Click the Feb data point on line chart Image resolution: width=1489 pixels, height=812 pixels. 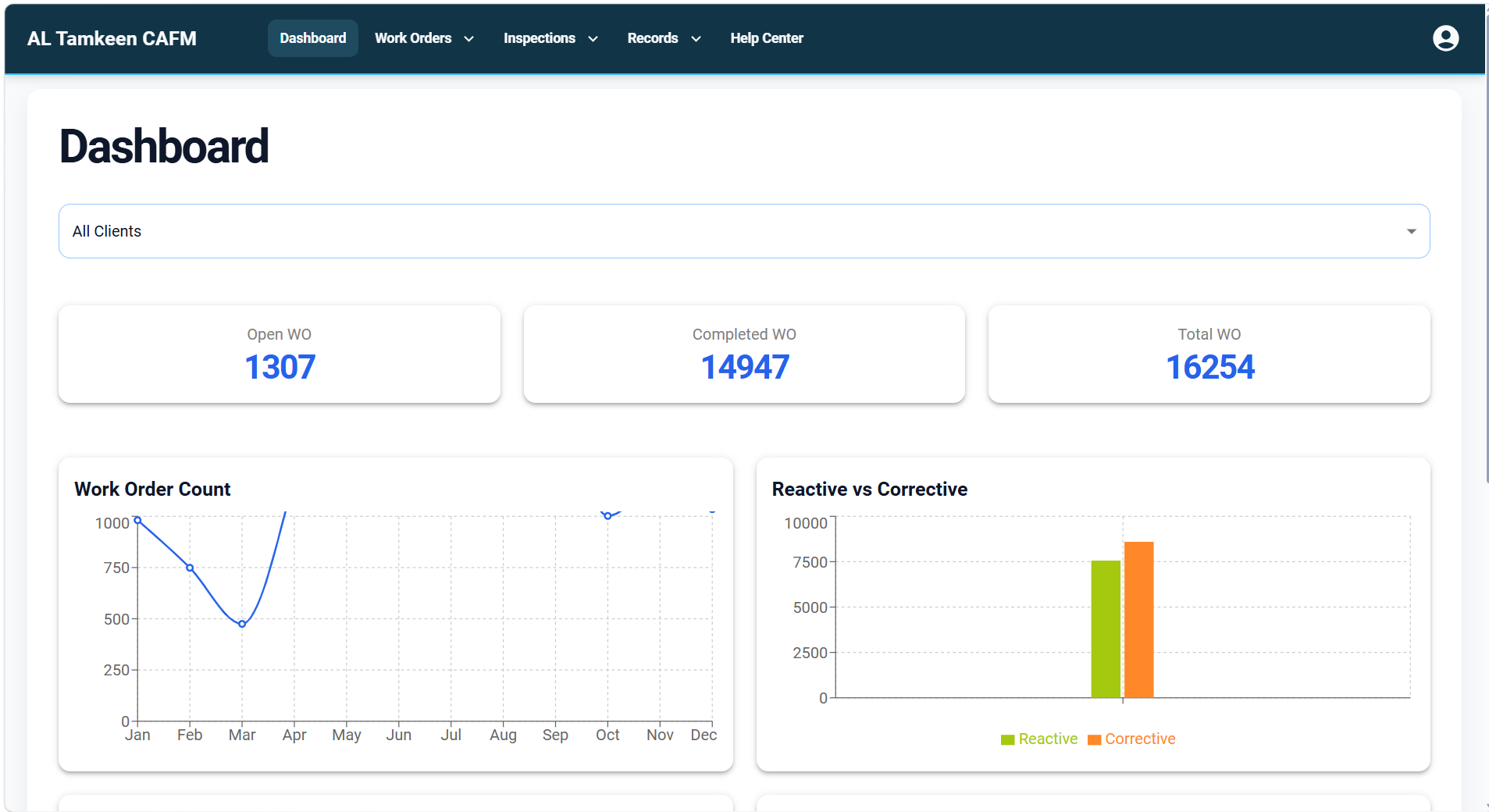click(x=190, y=568)
